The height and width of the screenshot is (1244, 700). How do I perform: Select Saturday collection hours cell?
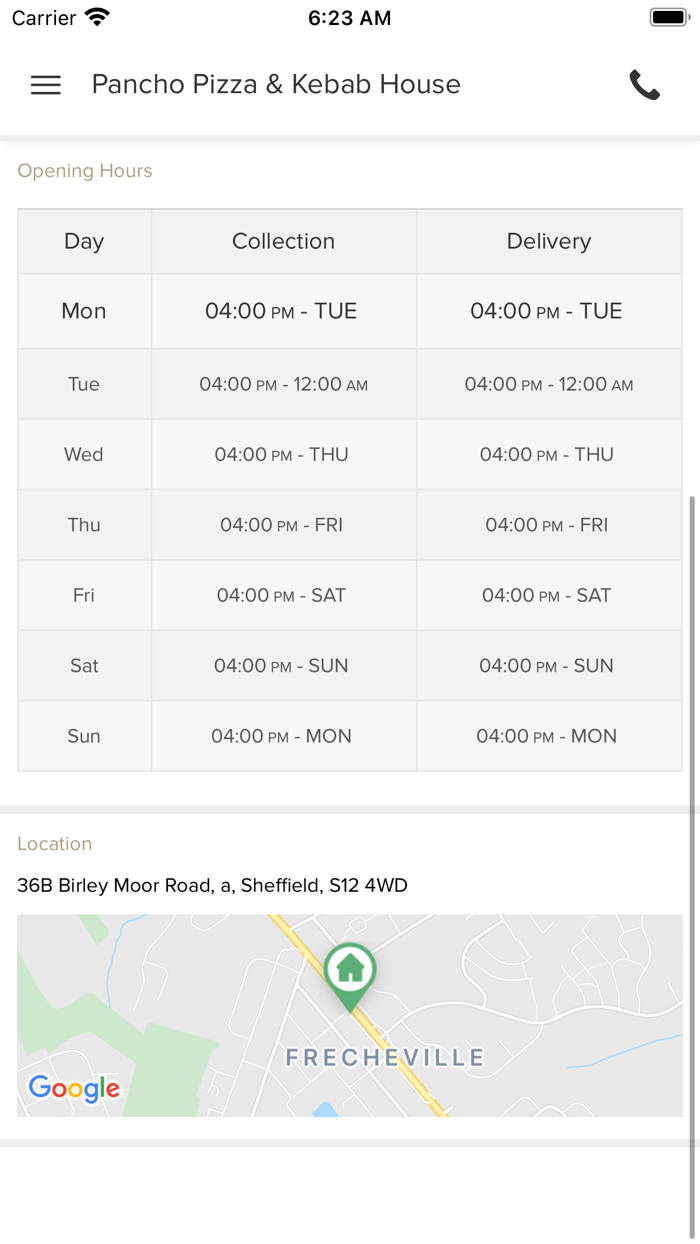(281, 666)
